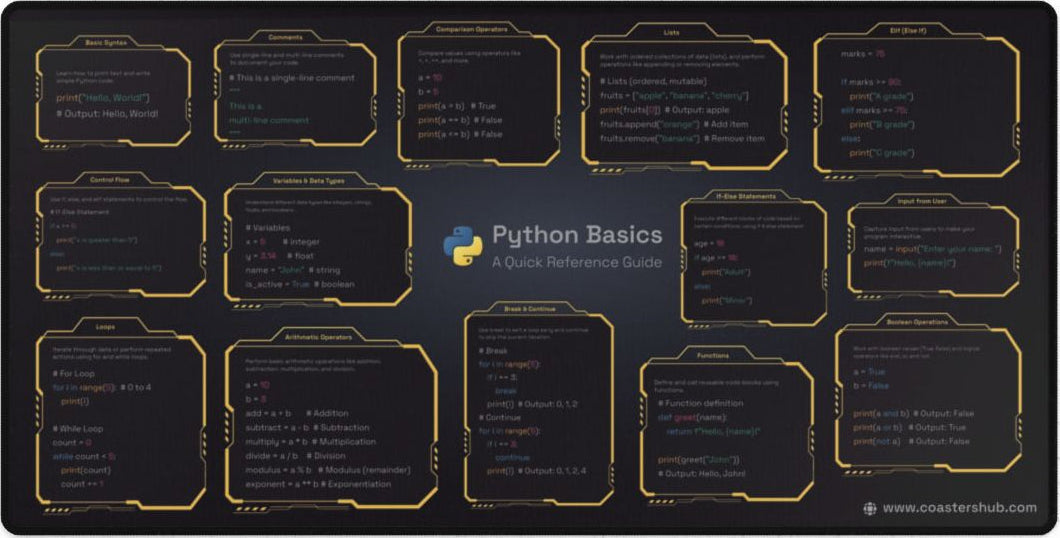Click the Control Flow card header
The image size is (1060, 538).
pos(108,180)
